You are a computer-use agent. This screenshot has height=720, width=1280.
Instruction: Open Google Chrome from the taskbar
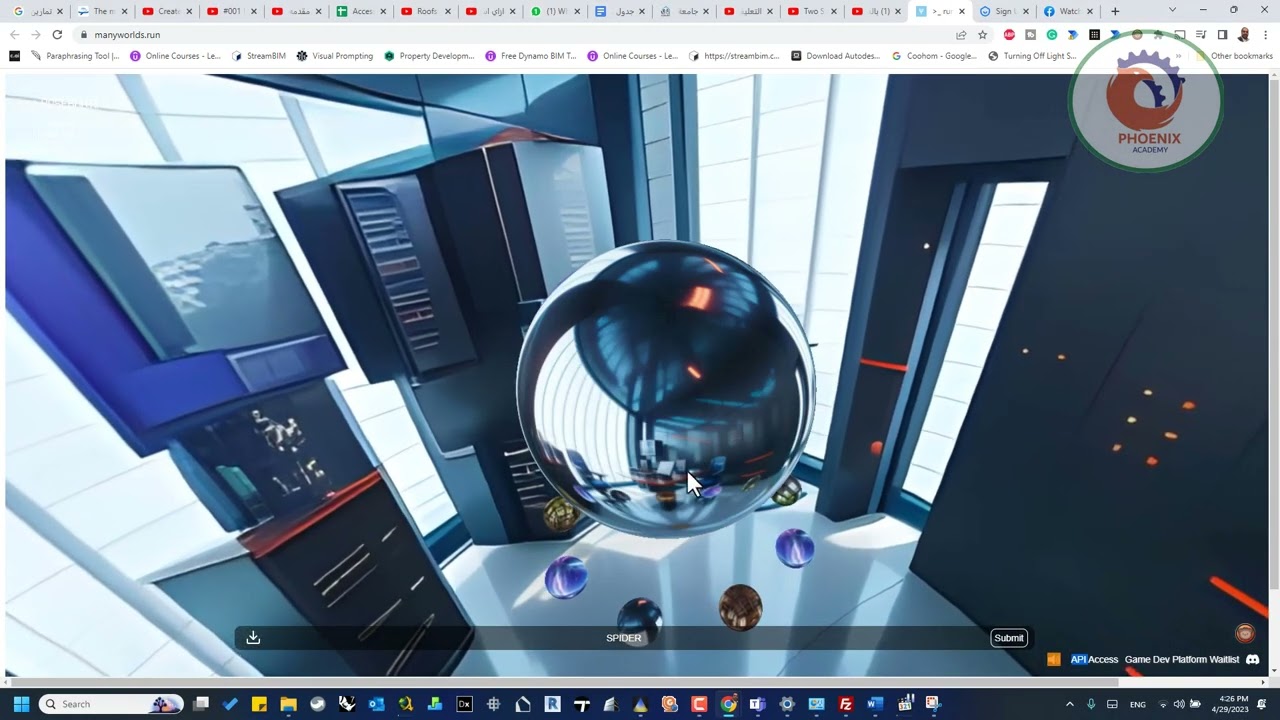728,704
